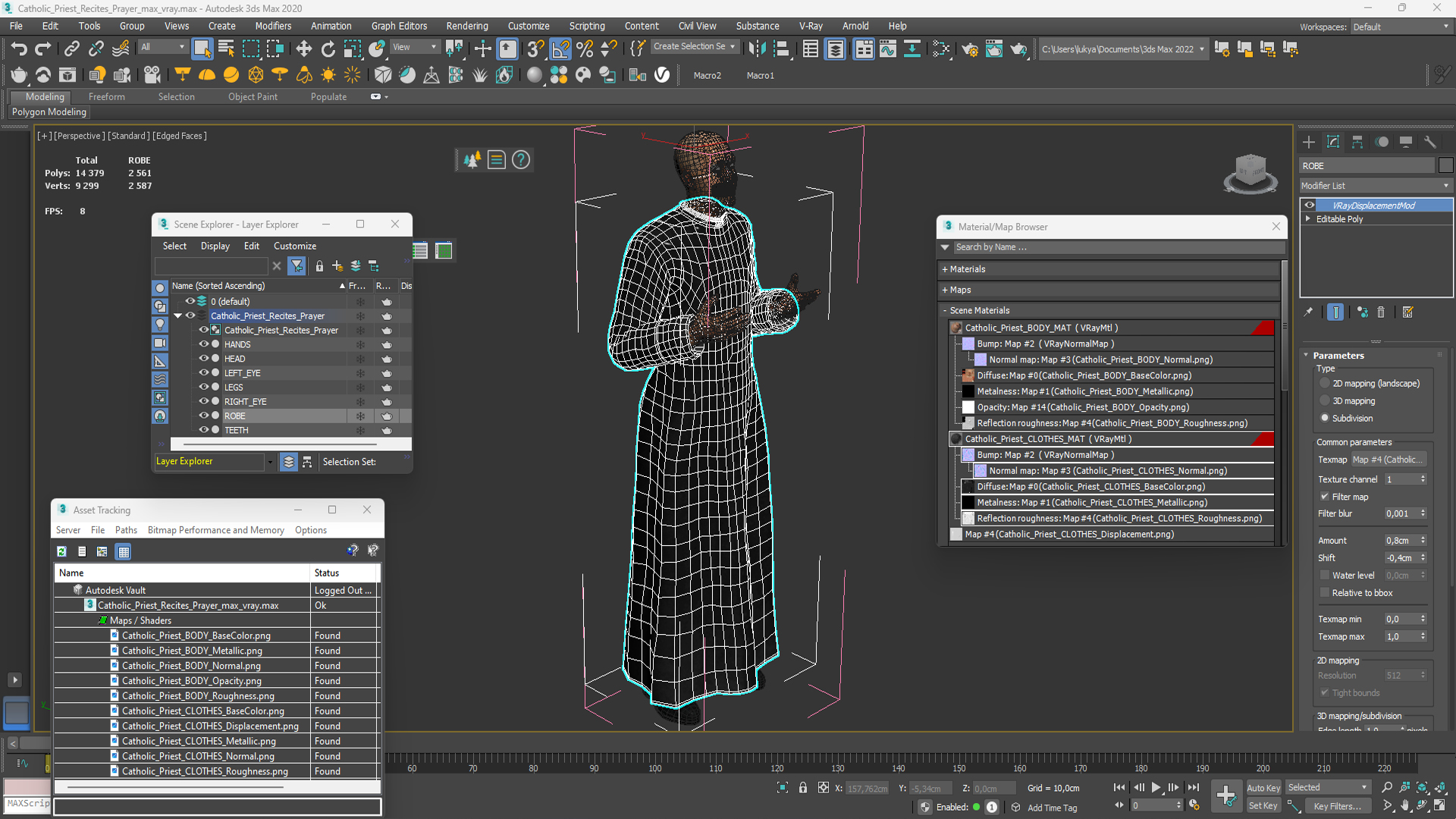
Task: Toggle the Filter map checkbox
Action: [x=1325, y=497]
